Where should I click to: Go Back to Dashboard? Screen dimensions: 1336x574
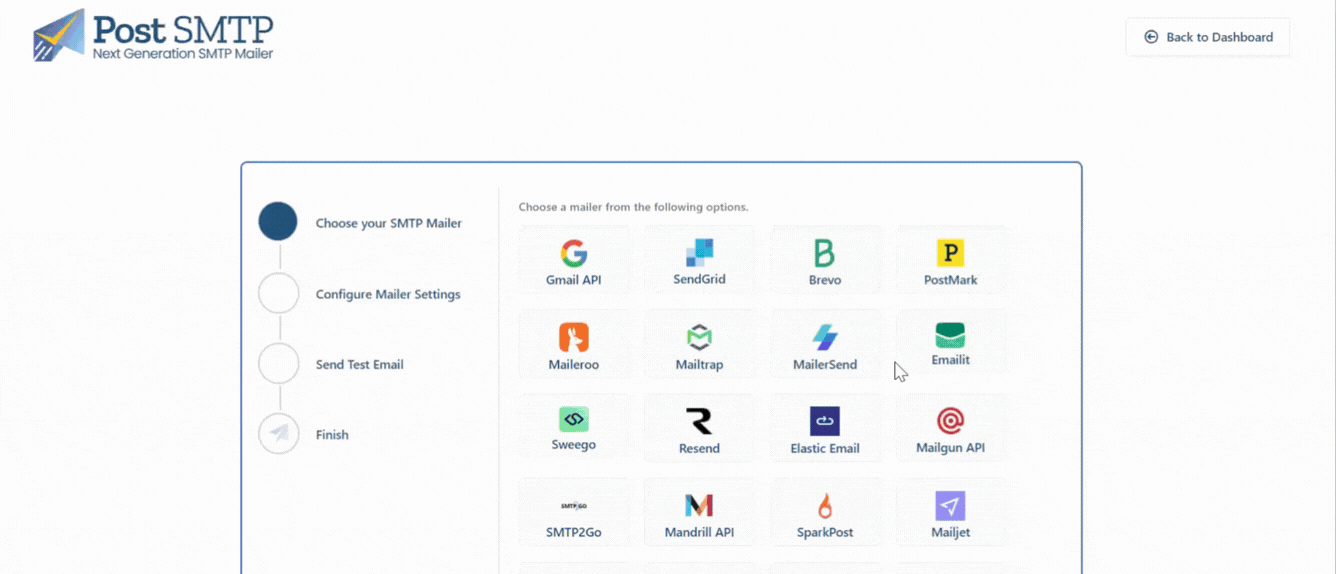click(x=1208, y=37)
